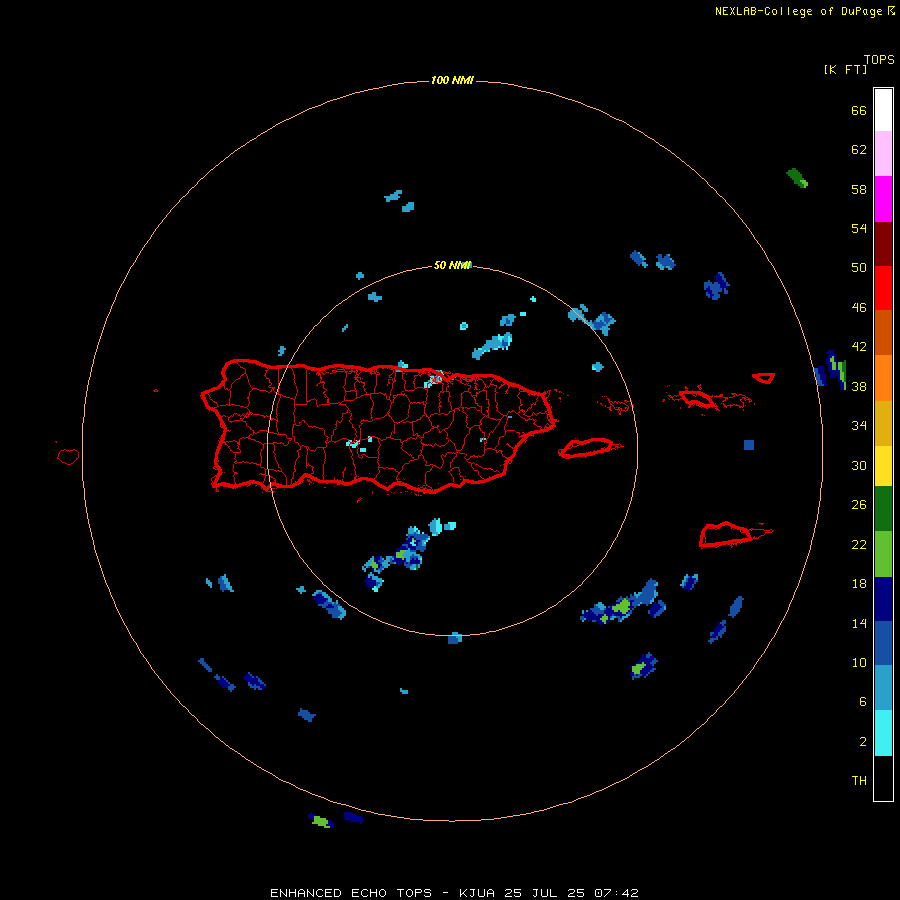Image resolution: width=900 pixels, height=900 pixels.
Task: Pick the bright red legend color band
Action: coord(883,288)
